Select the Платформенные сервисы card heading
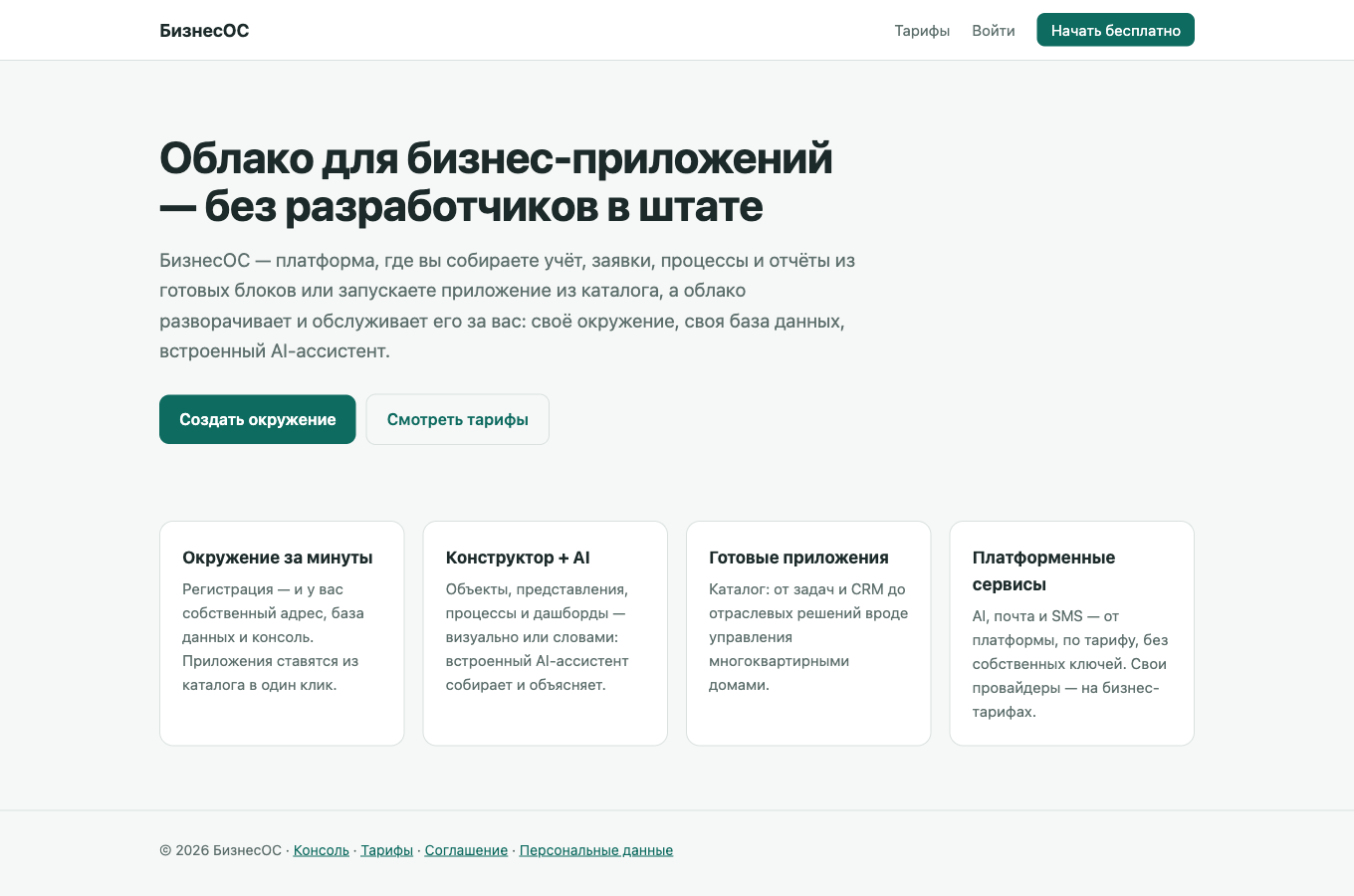 click(1043, 570)
